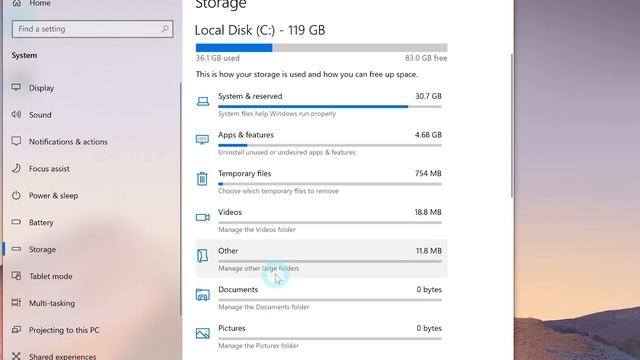Click the Display monitor icon
This screenshot has width=640, height=360.
(16, 87)
